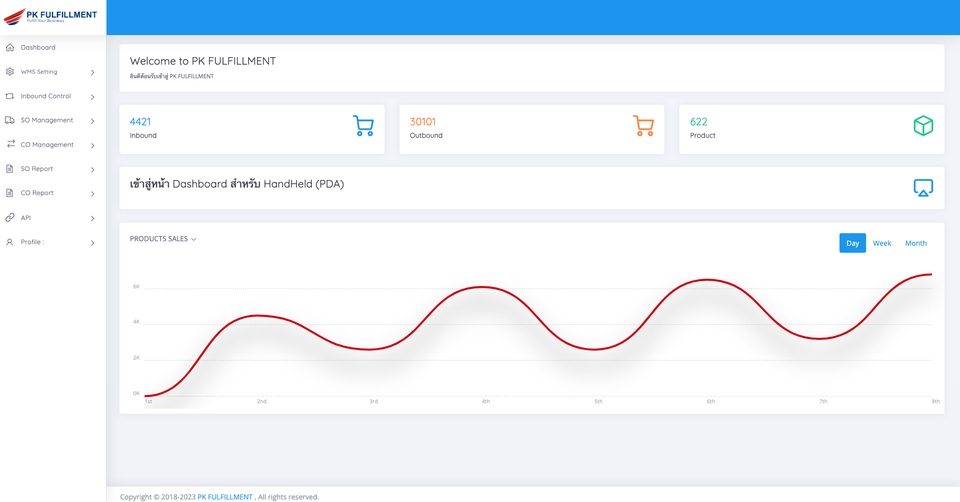
Task: Expand the CO Management chevron
Action: pos(92,146)
